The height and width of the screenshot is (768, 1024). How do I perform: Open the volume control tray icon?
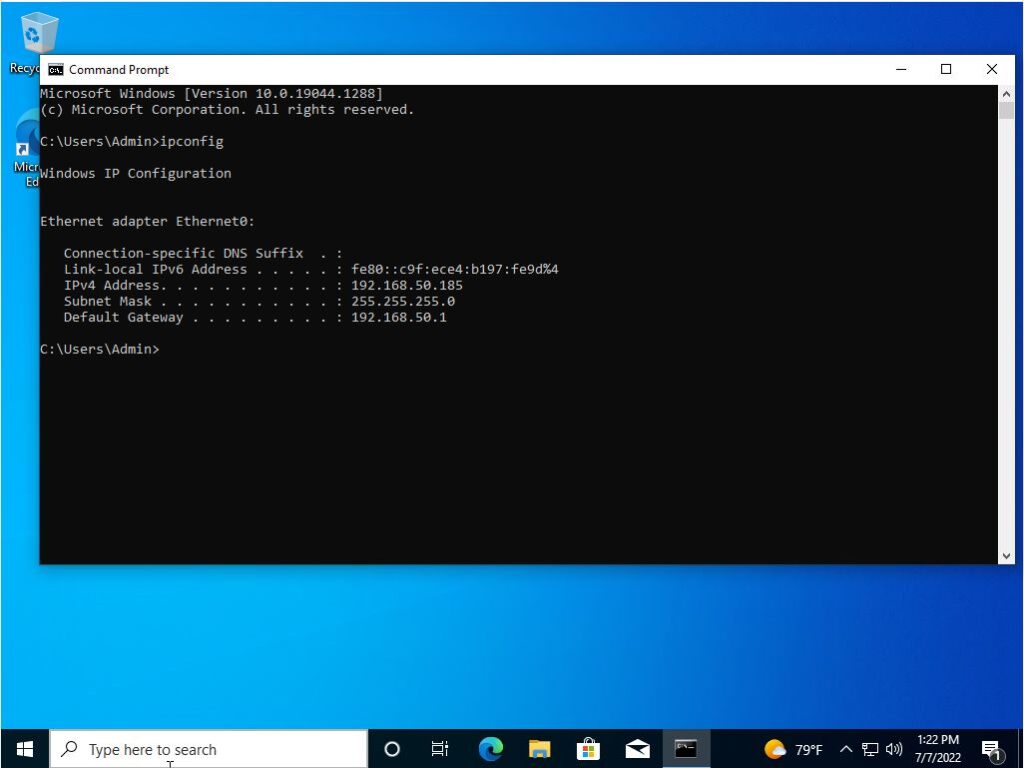pyautogui.click(x=894, y=749)
